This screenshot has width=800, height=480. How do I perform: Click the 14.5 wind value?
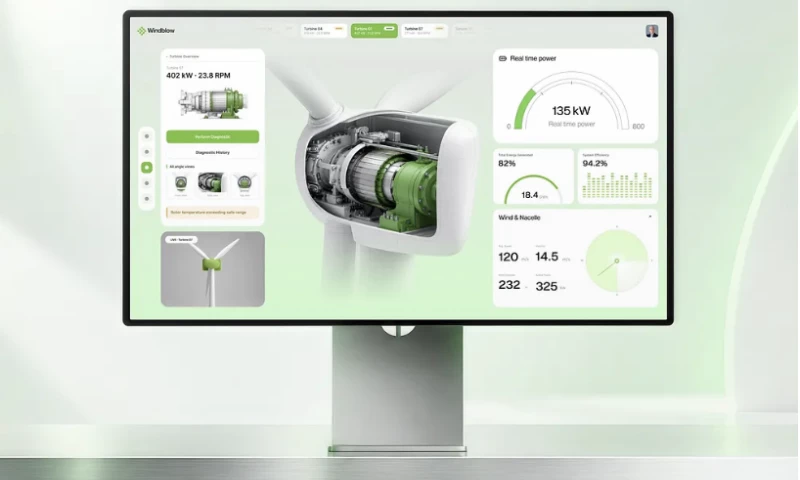click(546, 257)
